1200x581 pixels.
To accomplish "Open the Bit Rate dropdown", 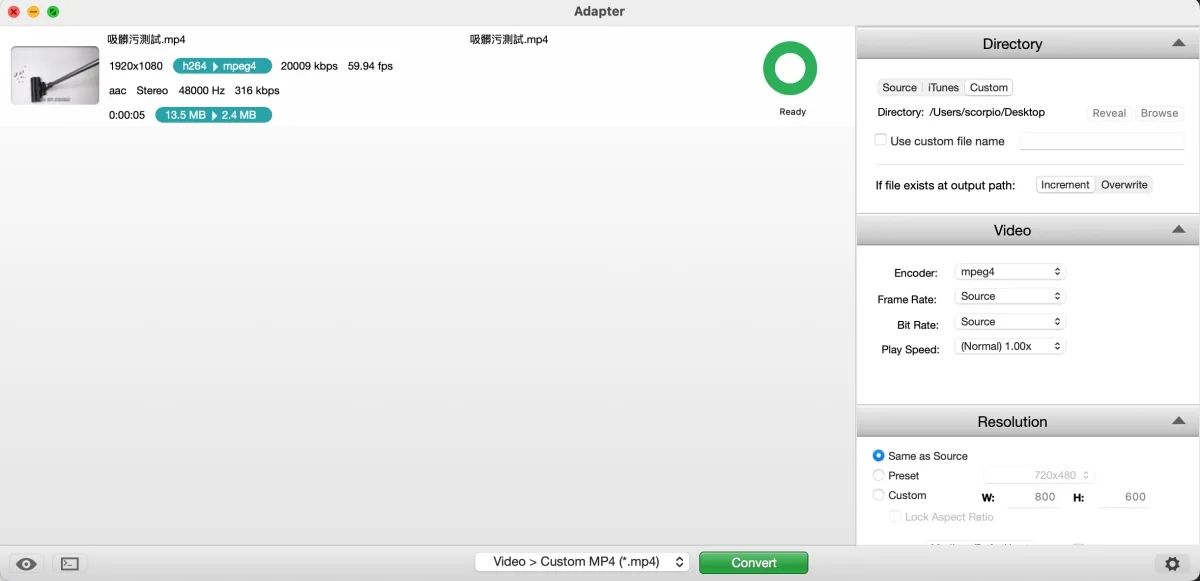I will tap(1009, 322).
